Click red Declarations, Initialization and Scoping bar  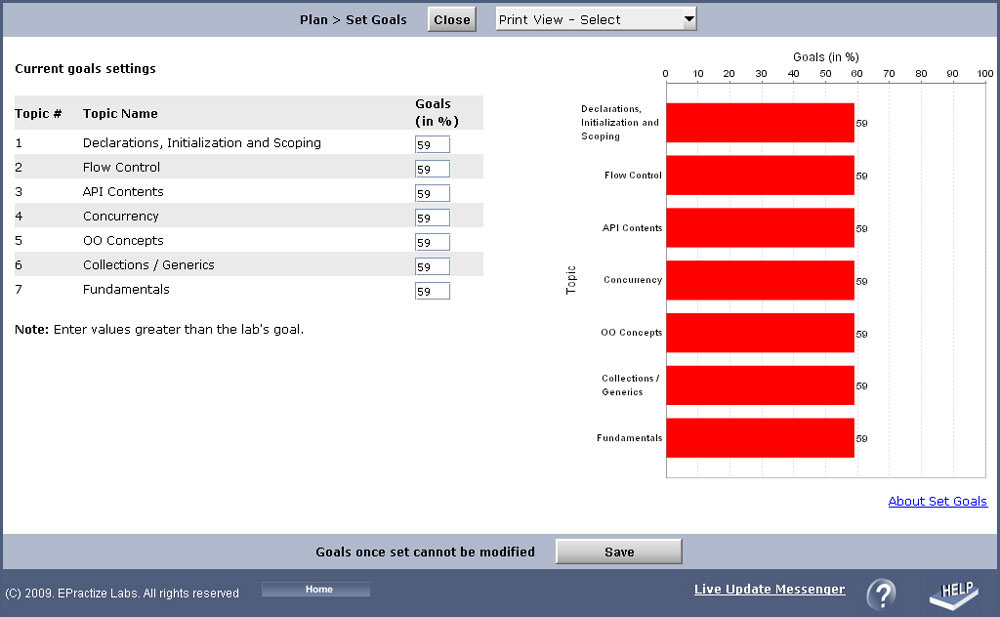point(760,123)
